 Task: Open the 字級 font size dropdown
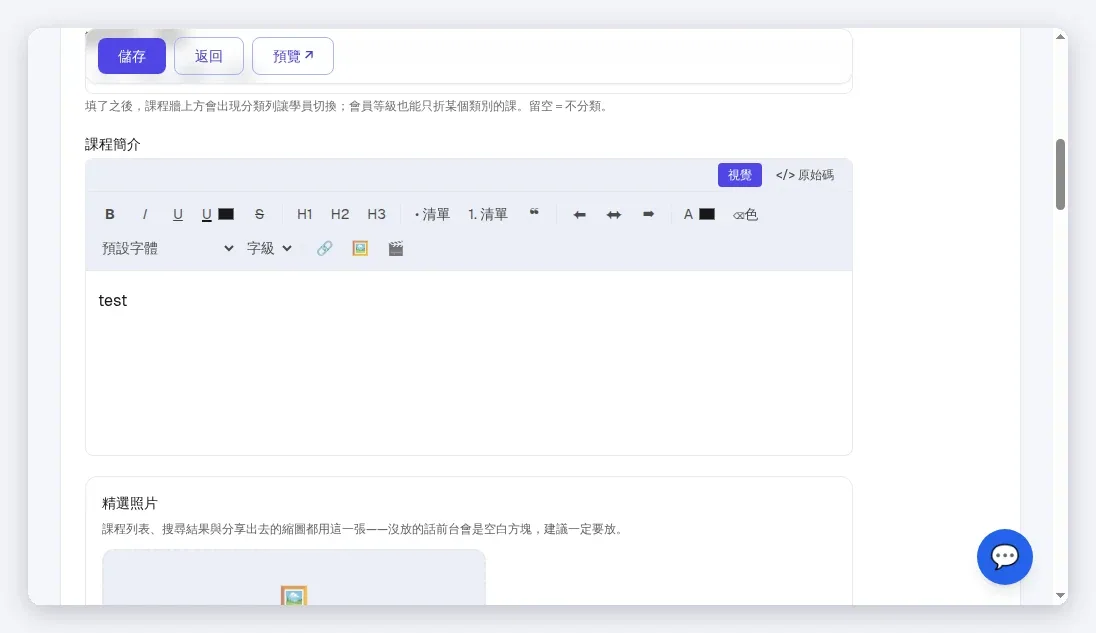pos(269,248)
